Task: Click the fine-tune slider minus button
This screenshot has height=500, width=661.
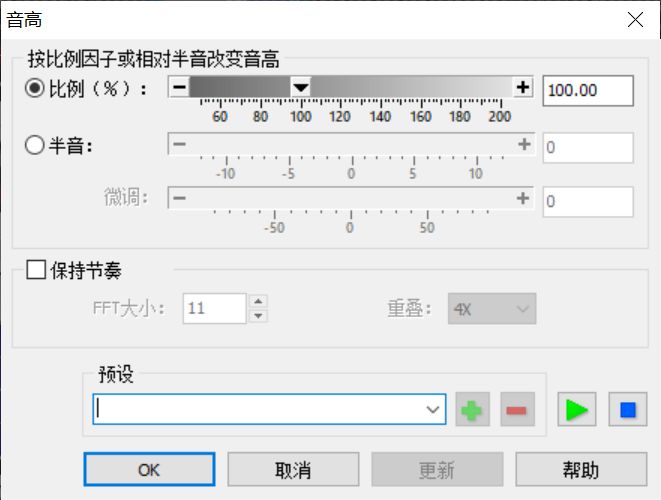Action: pos(179,198)
